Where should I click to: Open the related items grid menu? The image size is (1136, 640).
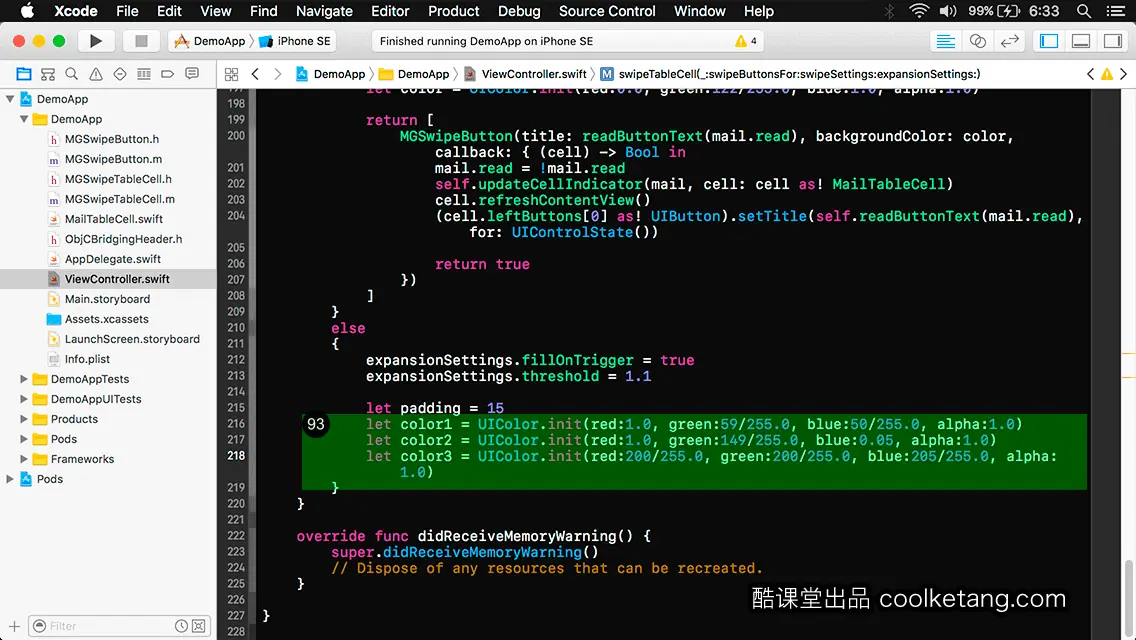point(231,74)
